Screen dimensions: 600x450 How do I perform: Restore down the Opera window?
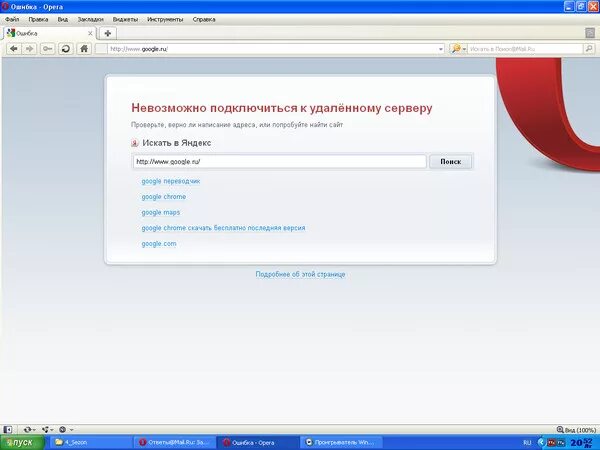pyautogui.click(x=581, y=7)
